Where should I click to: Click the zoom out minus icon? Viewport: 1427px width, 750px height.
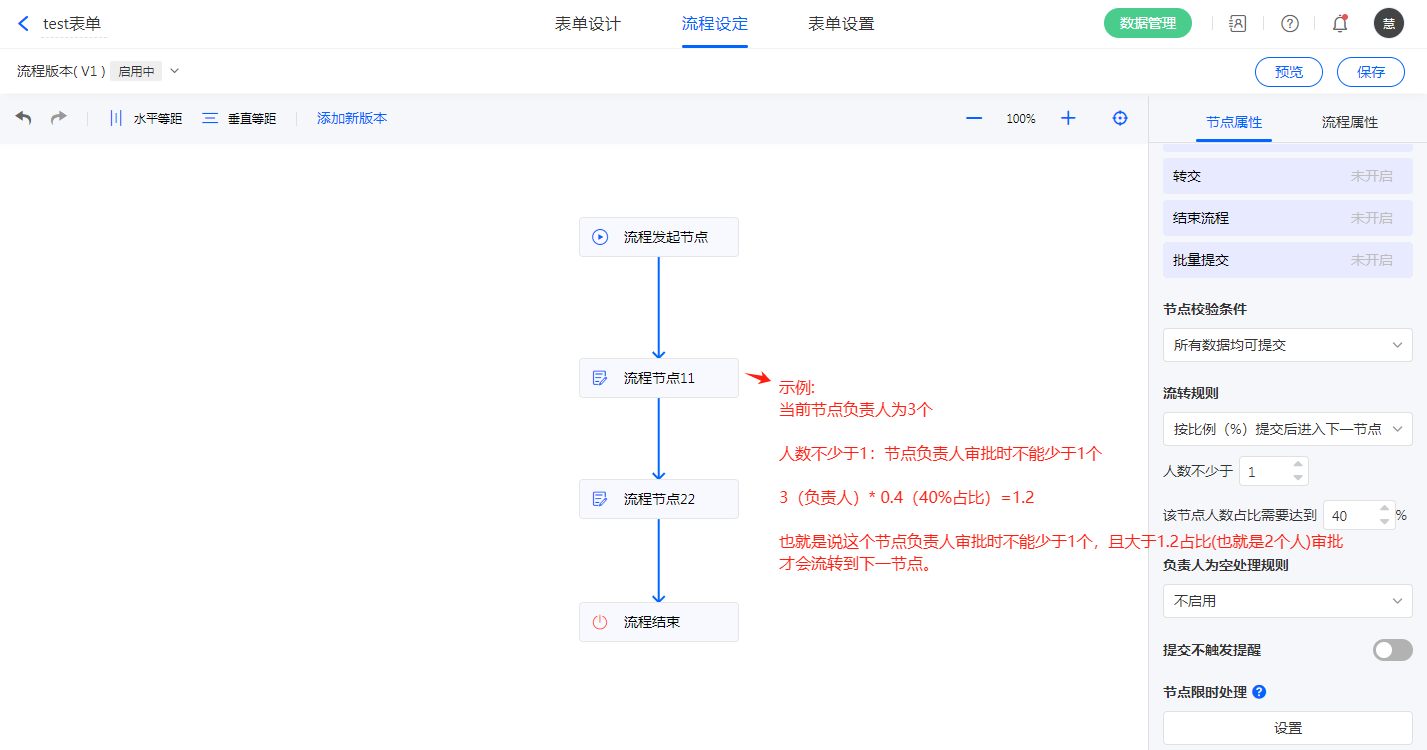pos(974,118)
